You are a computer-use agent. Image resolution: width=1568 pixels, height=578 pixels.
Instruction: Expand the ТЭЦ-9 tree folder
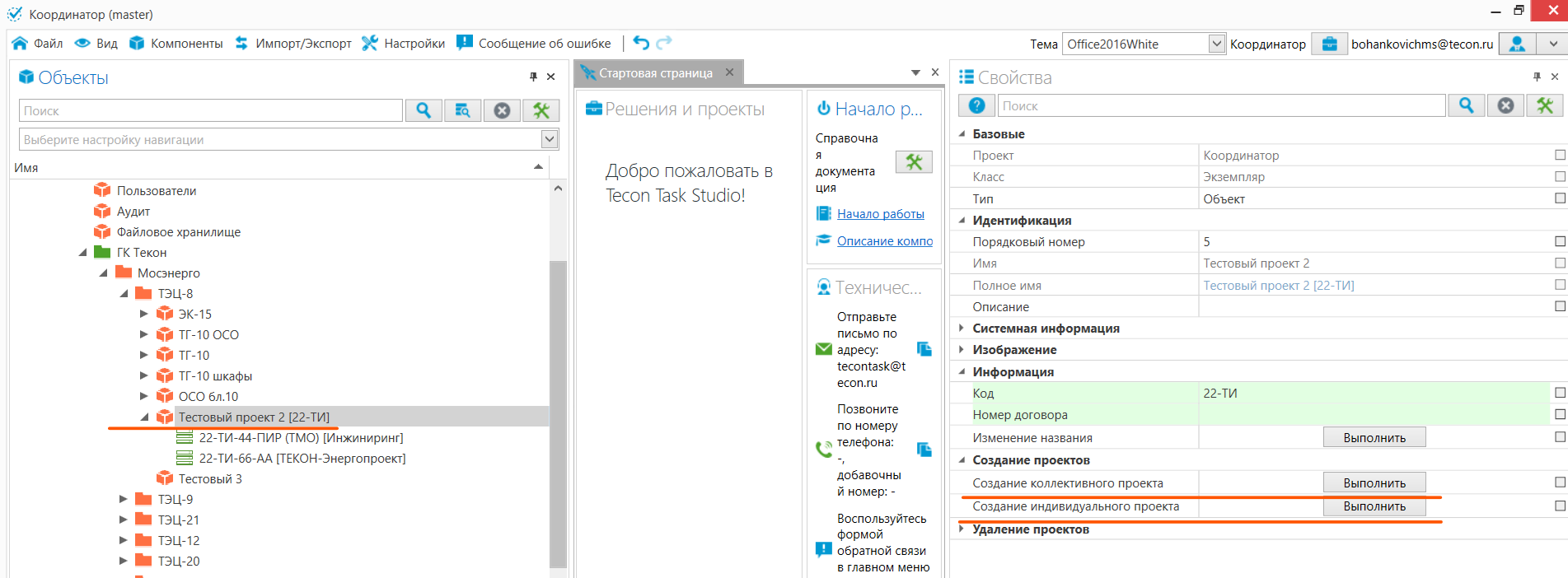point(124,499)
